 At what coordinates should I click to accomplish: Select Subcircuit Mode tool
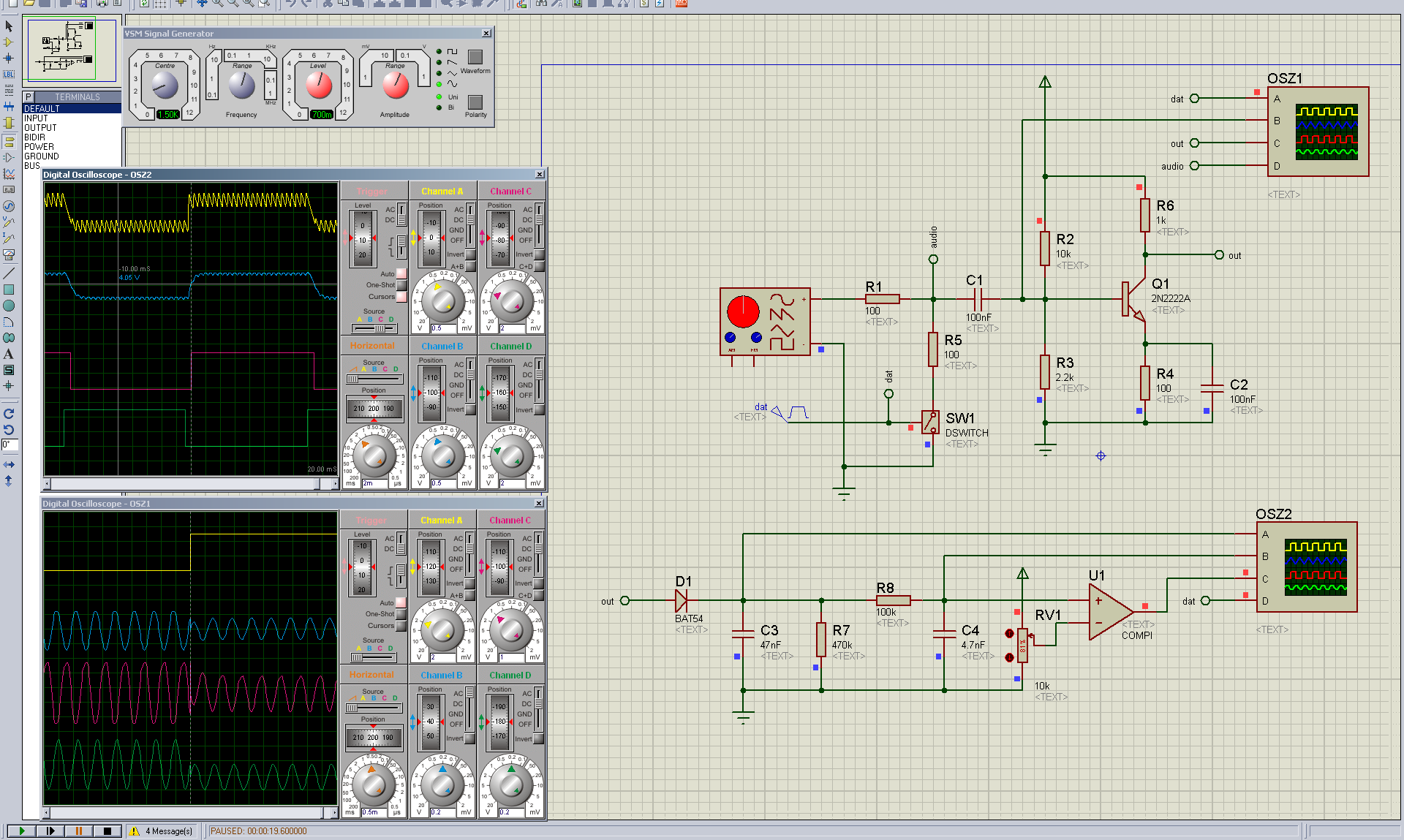coord(9,122)
